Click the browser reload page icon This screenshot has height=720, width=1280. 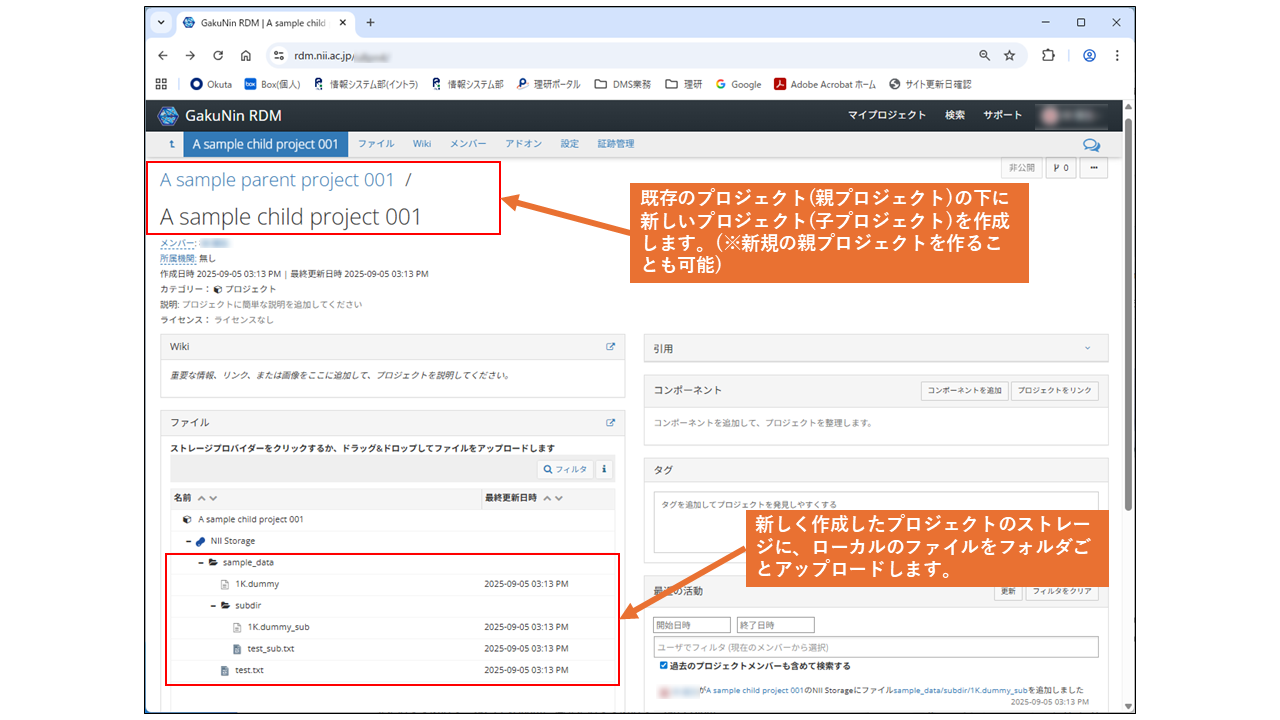(218, 56)
